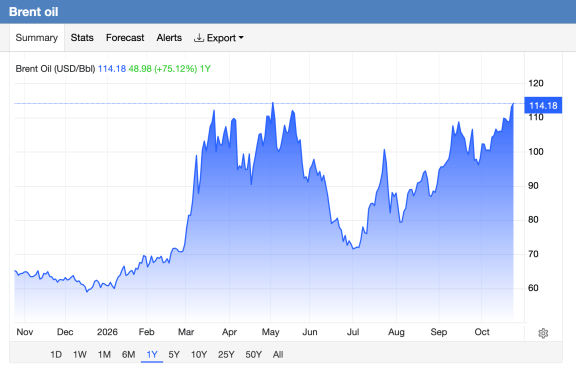Select the 1Y time range
Viewport: 576px width, 370px height.
(152, 355)
